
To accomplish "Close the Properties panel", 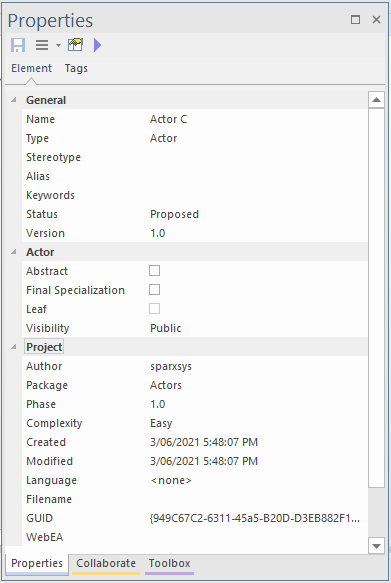I will [376, 19].
